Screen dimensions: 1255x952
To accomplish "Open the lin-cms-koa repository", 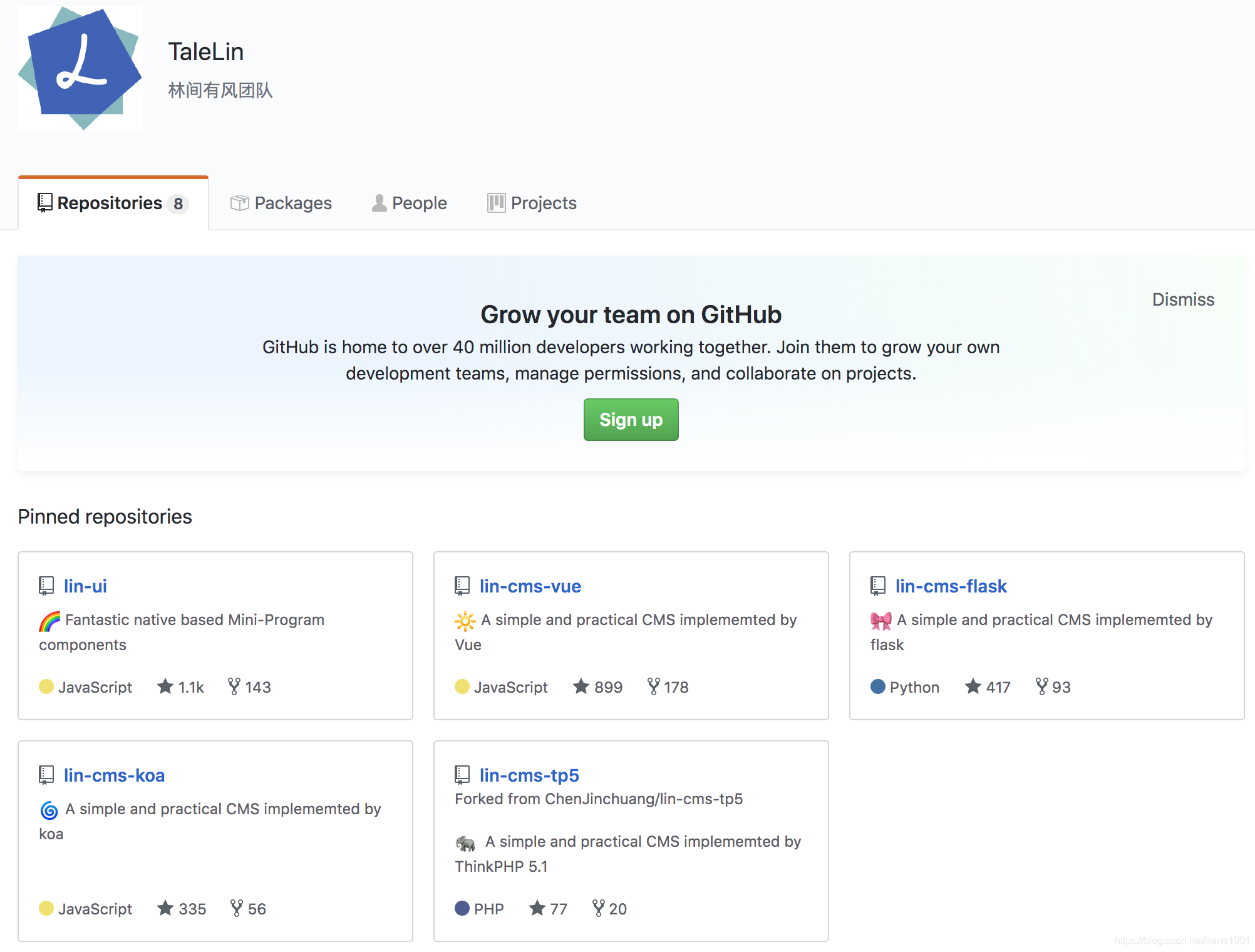I will (114, 775).
